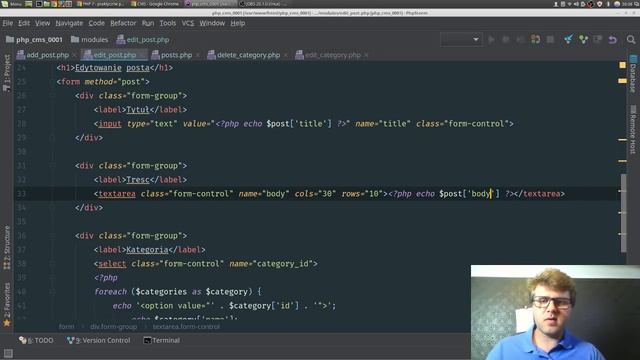Close the delete_category.php tab
The width and height of the screenshot is (640, 360).
point(286,55)
